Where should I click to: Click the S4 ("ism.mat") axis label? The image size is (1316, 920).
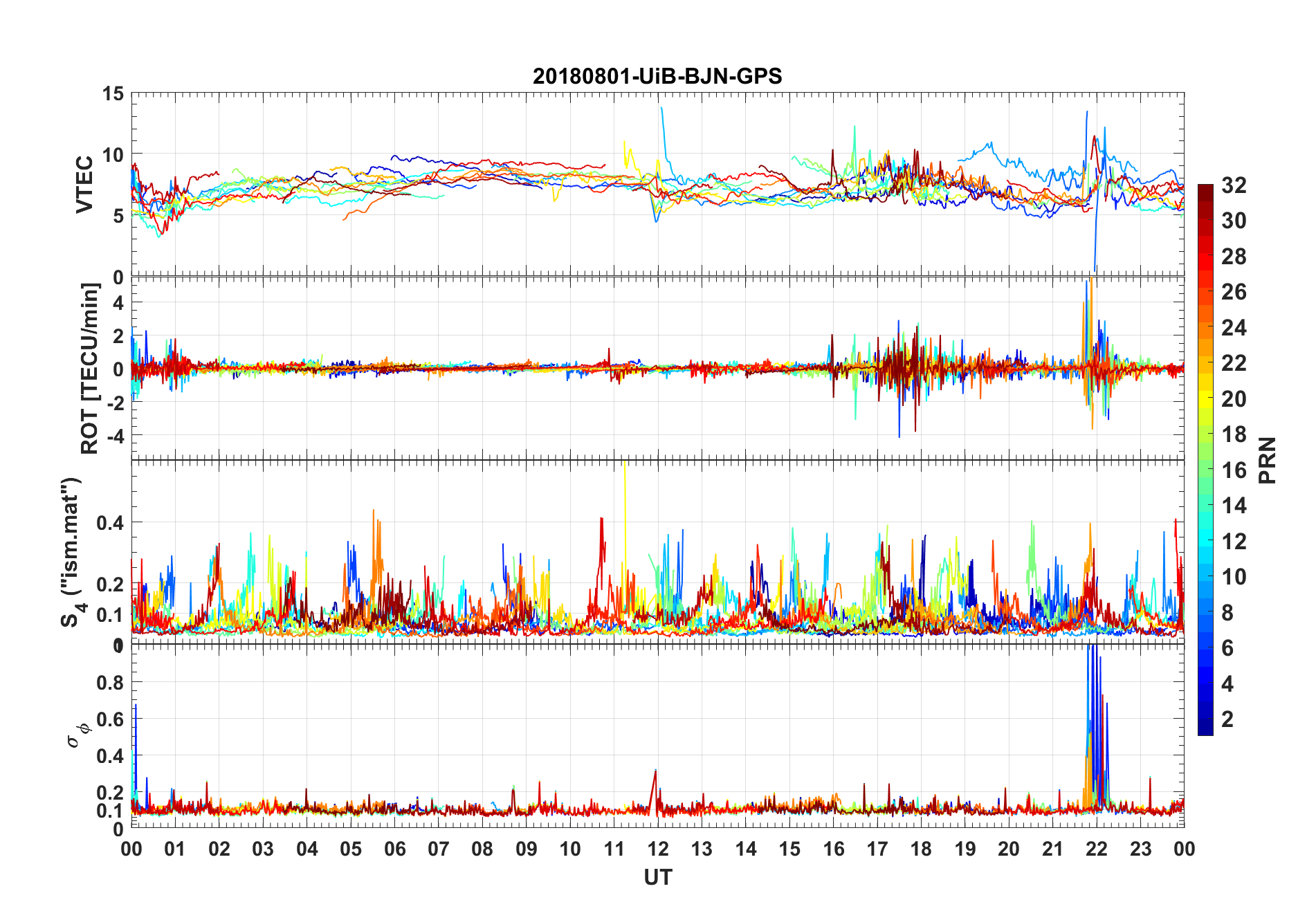click(73, 552)
